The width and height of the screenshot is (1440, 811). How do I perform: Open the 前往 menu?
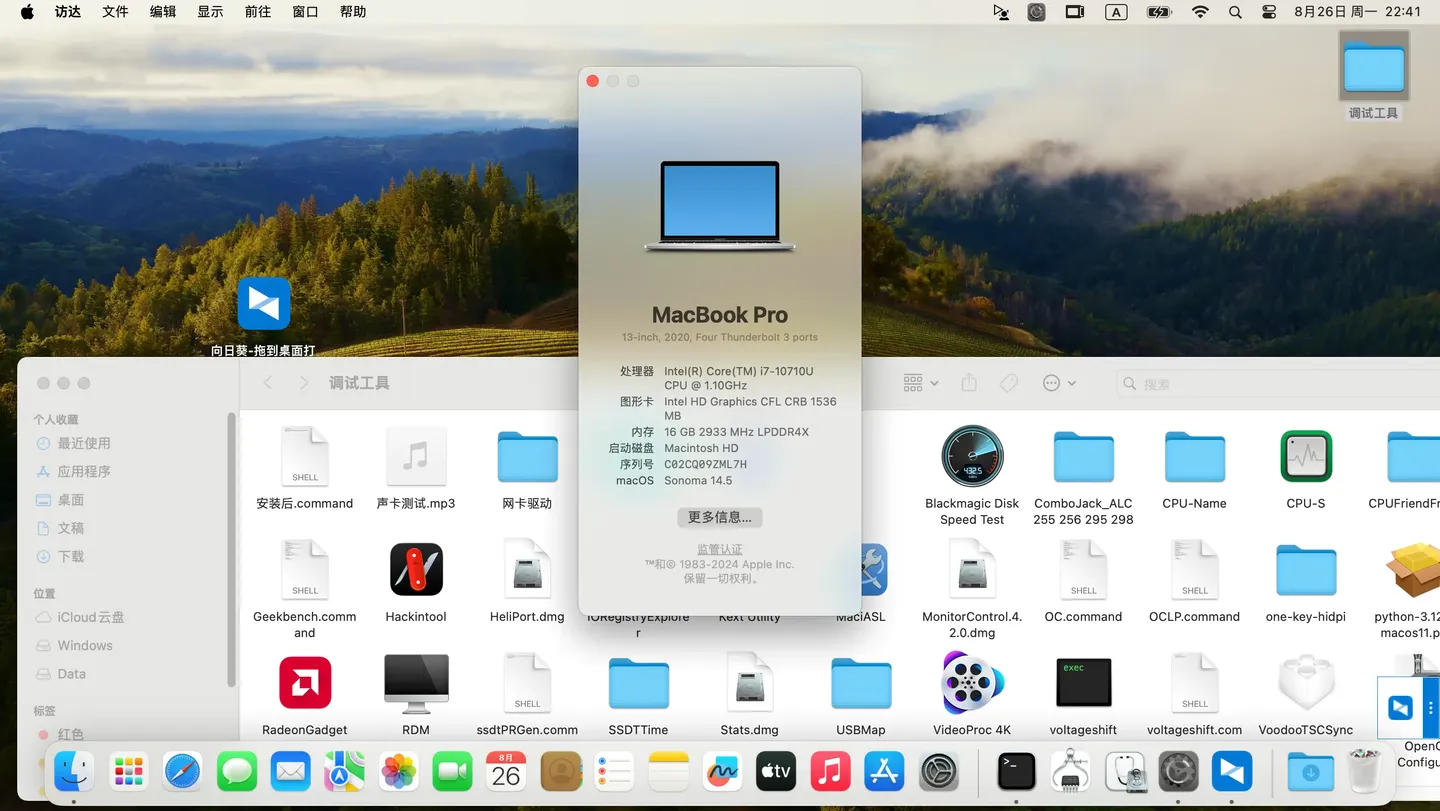pyautogui.click(x=257, y=12)
